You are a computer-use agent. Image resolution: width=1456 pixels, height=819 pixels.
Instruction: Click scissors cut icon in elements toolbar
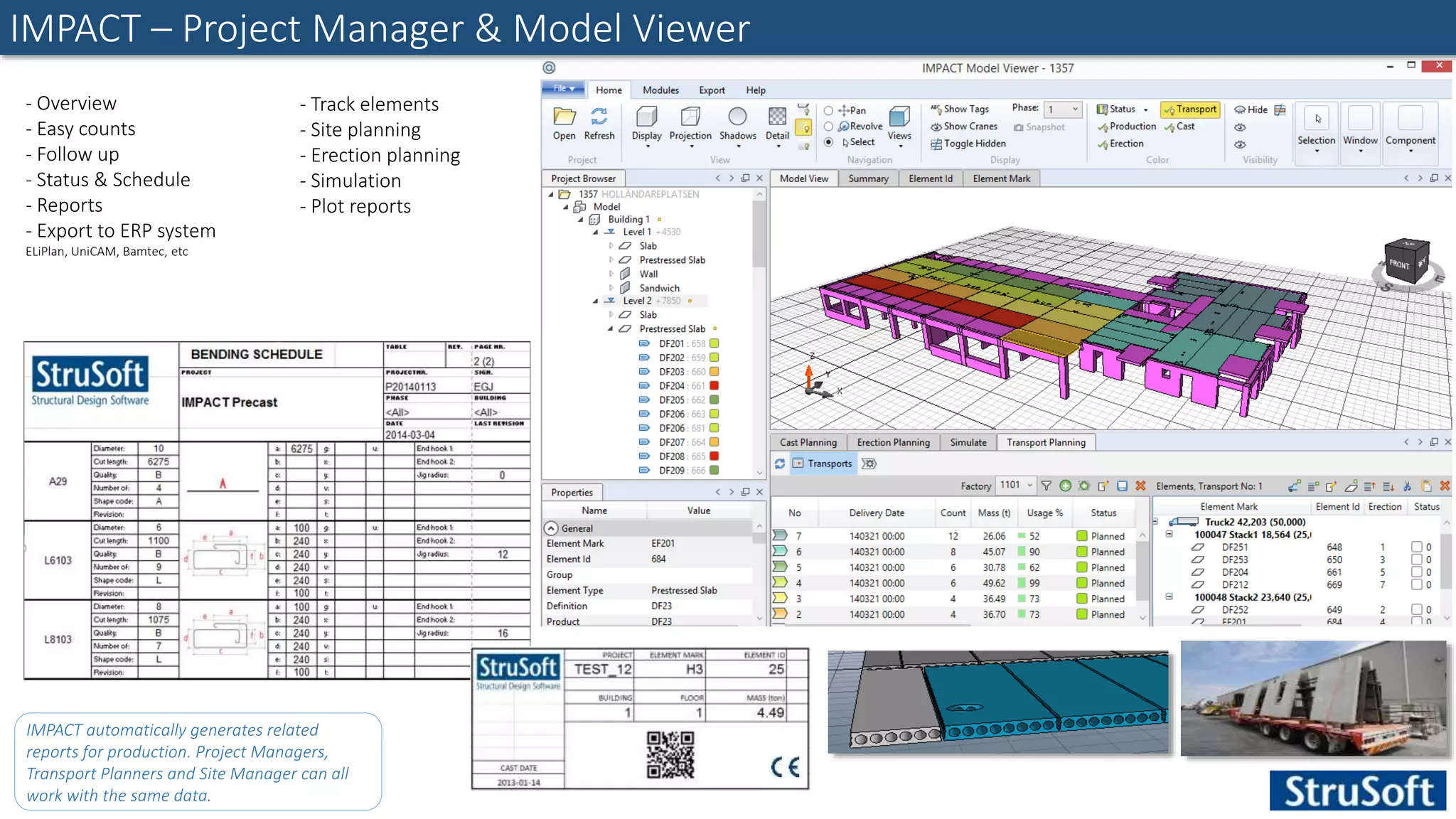pyautogui.click(x=1407, y=486)
